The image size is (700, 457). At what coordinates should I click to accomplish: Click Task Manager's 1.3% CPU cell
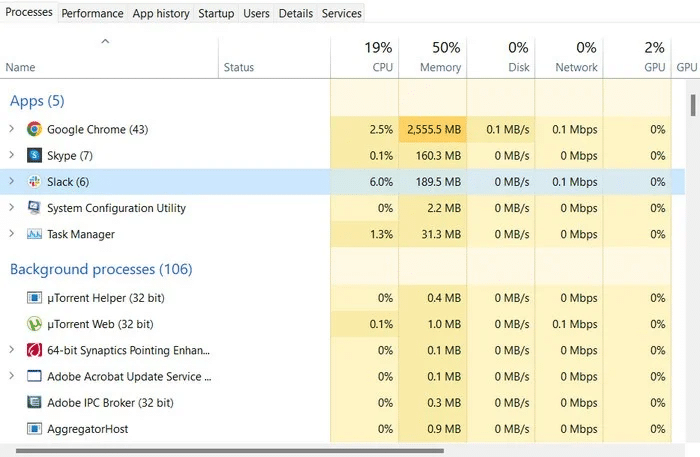pyautogui.click(x=365, y=234)
